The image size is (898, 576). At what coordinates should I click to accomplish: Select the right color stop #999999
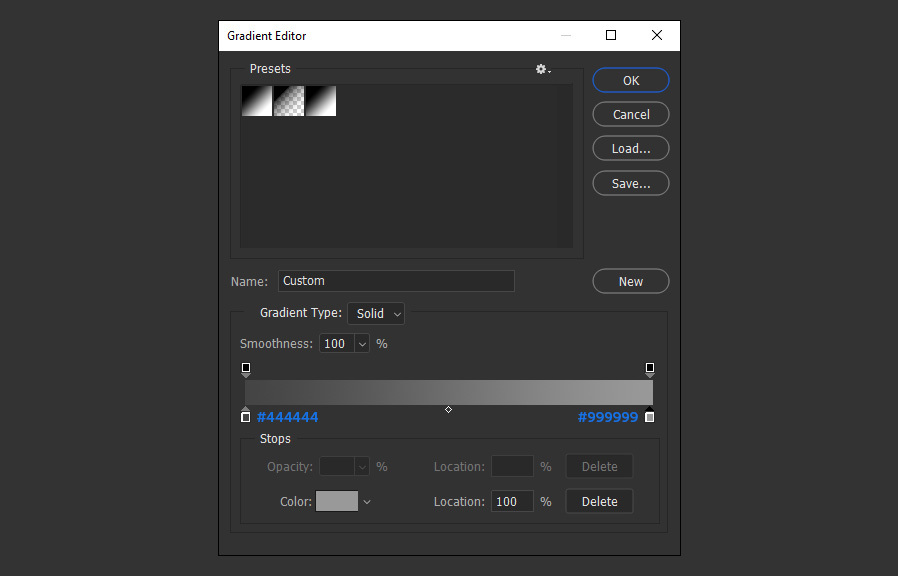point(649,415)
